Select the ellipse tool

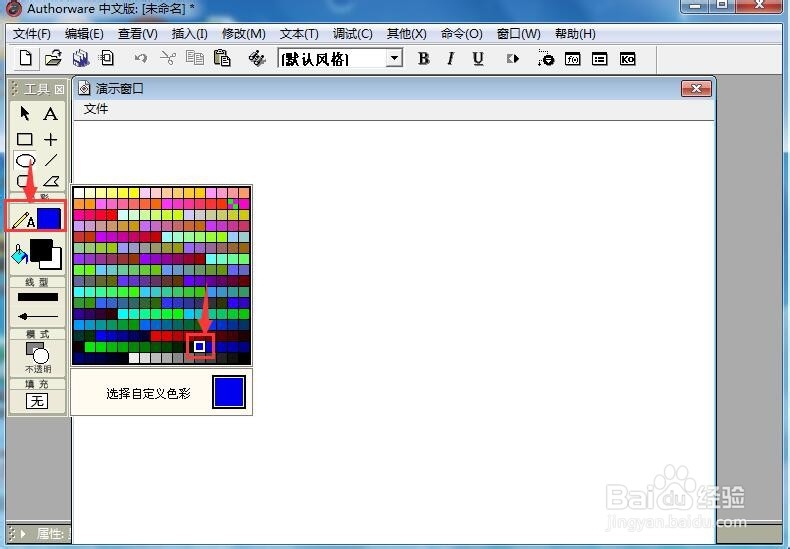pos(25,161)
